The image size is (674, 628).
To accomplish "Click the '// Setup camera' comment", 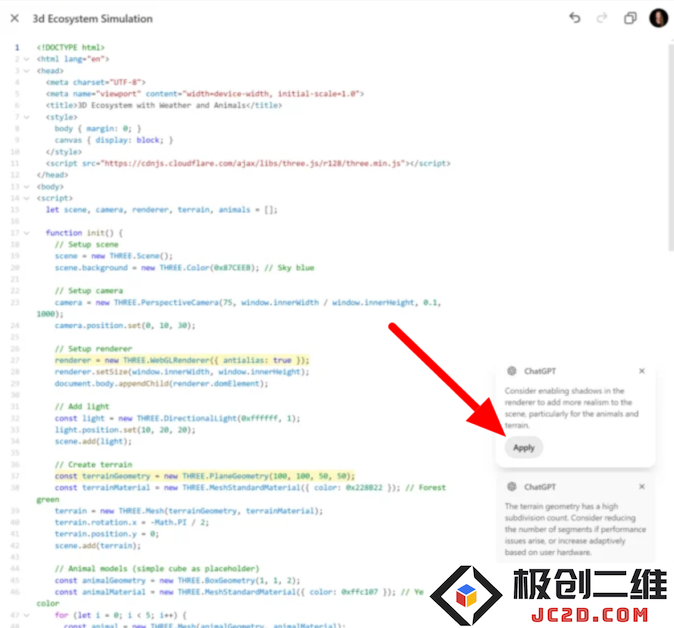I will (89, 291).
